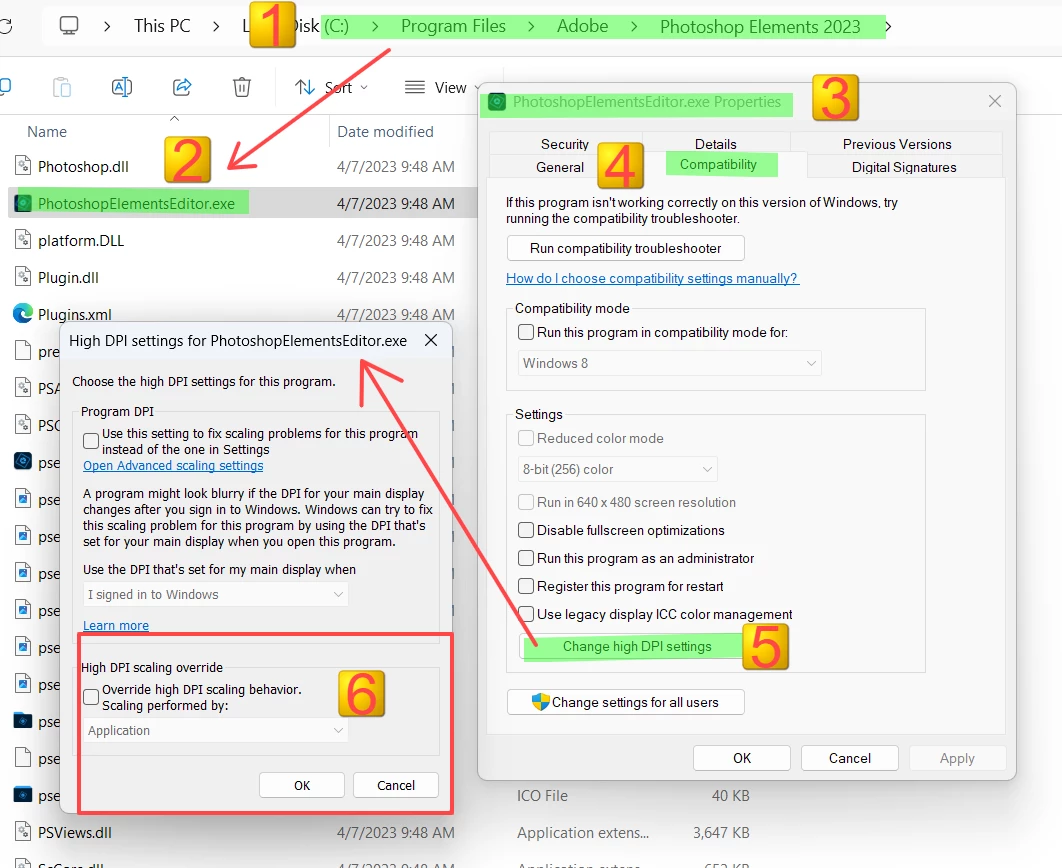Select the PSViews.dll file name

point(75,832)
